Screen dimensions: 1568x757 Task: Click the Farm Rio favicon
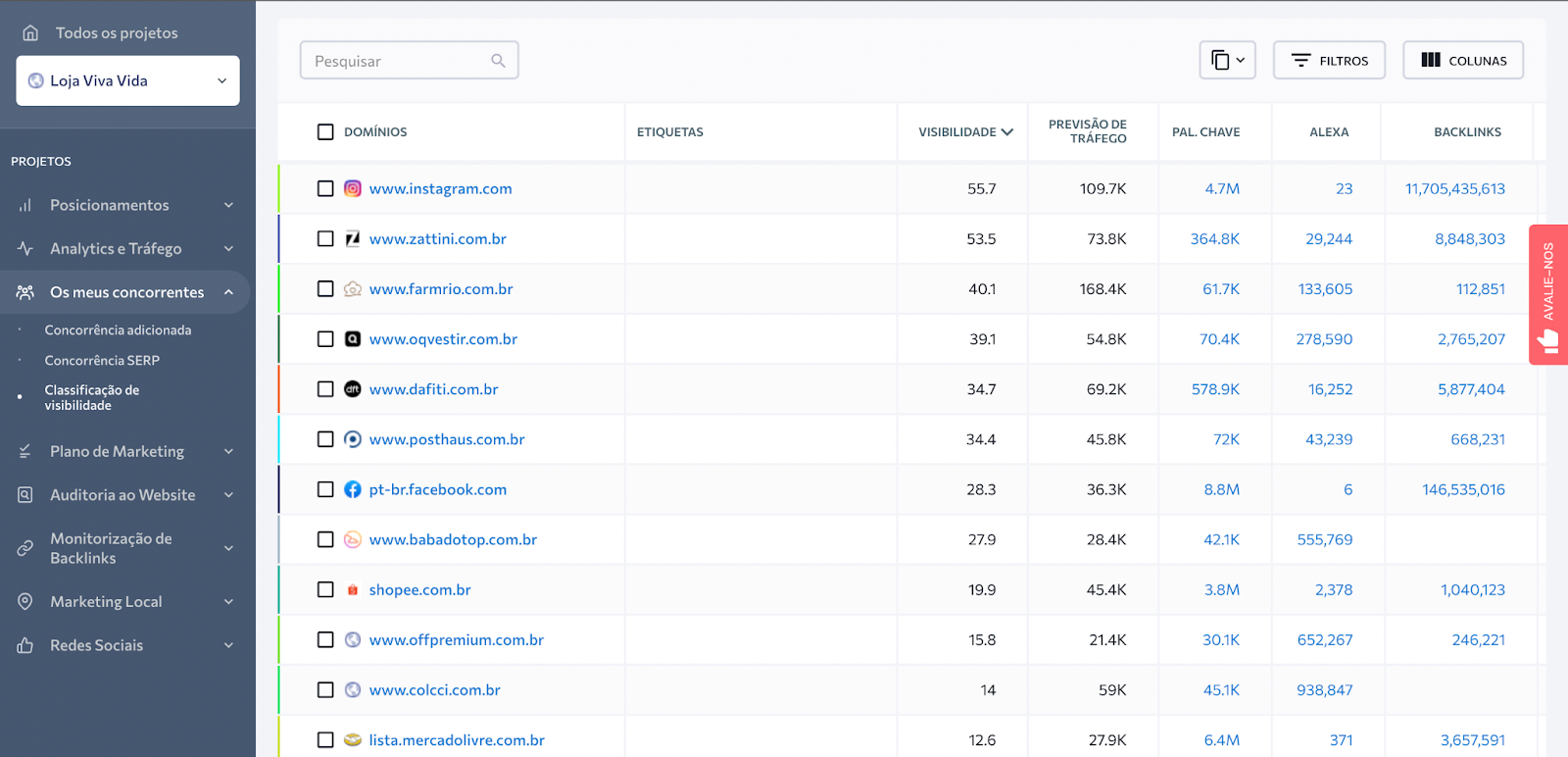click(x=353, y=288)
